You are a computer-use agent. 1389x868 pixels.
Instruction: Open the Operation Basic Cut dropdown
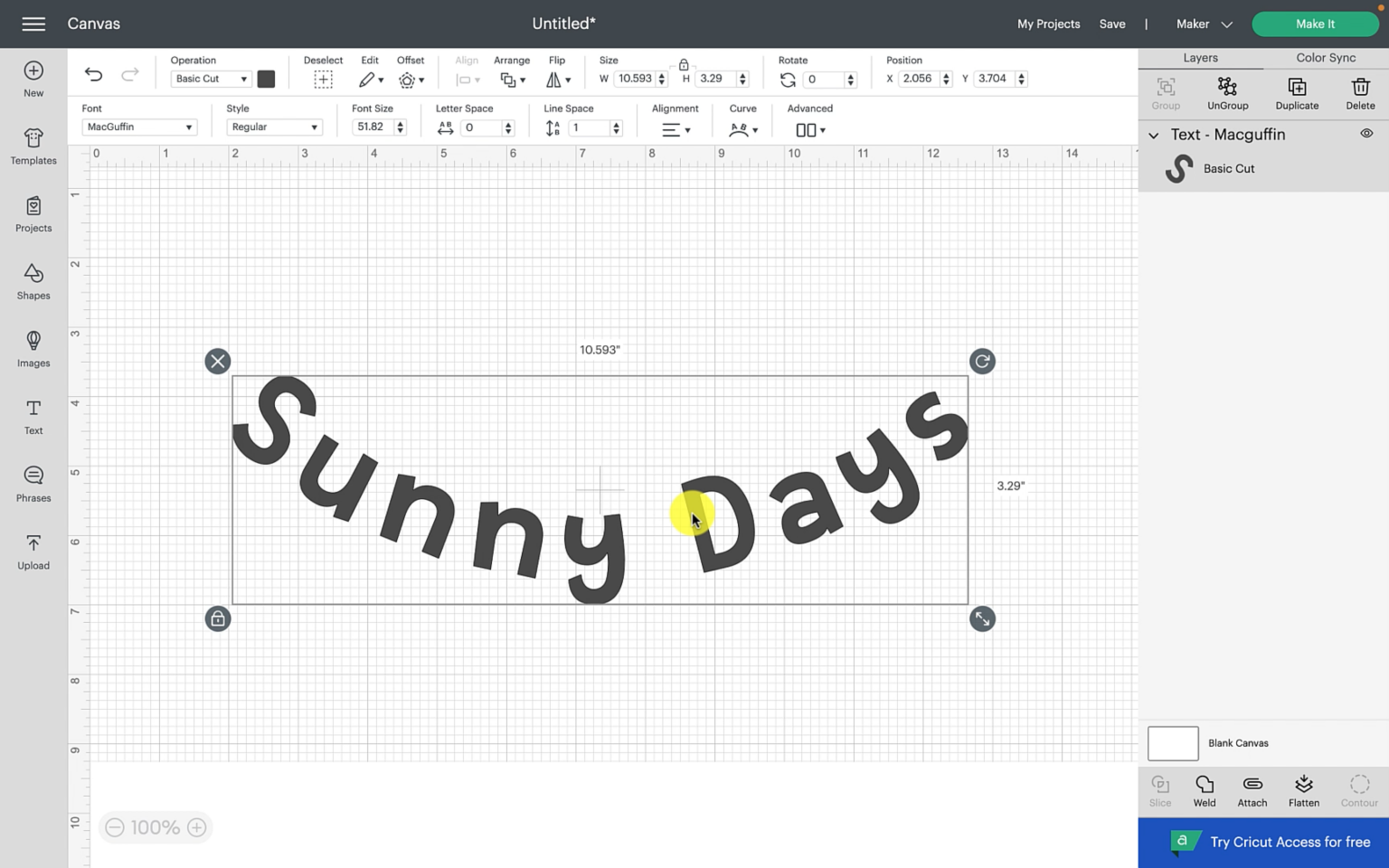tap(210, 79)
